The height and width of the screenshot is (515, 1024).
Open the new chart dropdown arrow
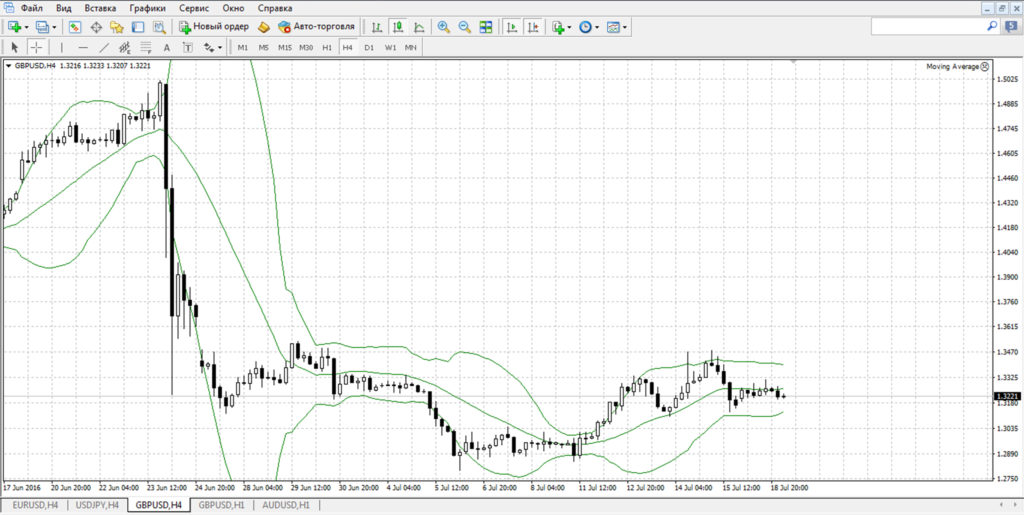(26, 27)
